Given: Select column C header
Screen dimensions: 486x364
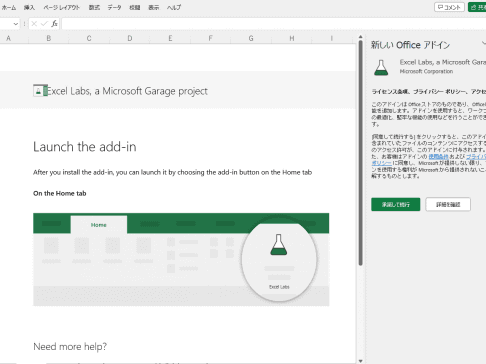Looking at the screenshot, I should (x=89, y=38).
